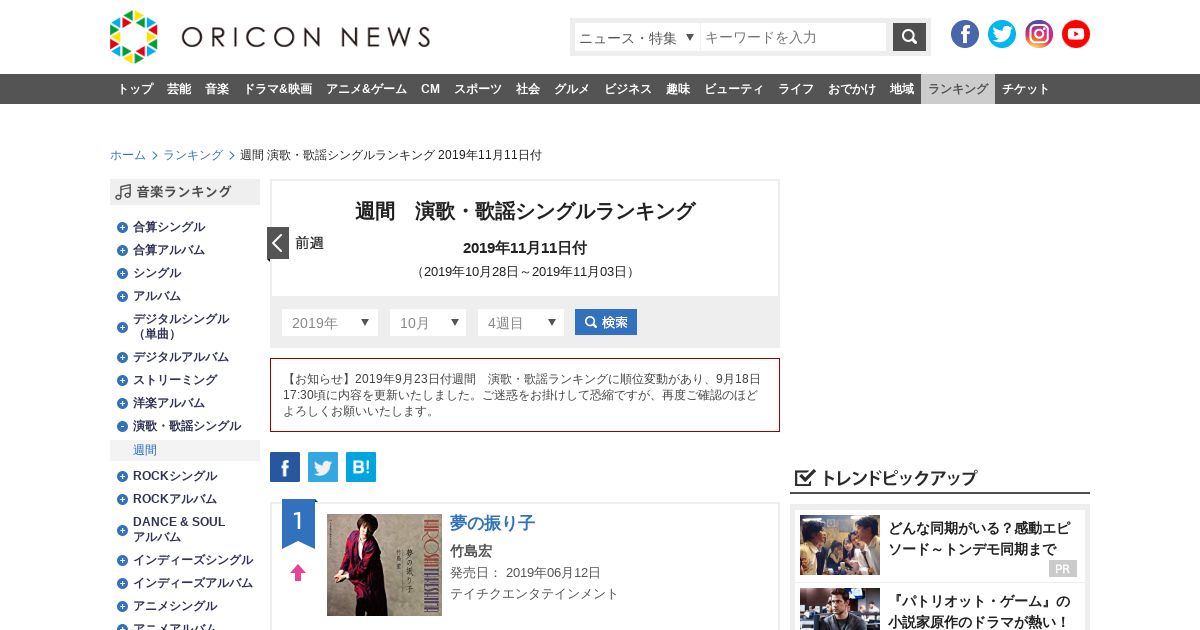The width and height of the screenshot is (1200, 630).
Task: Expand デジタルアルバム plus icon
Action: [122, 357]
